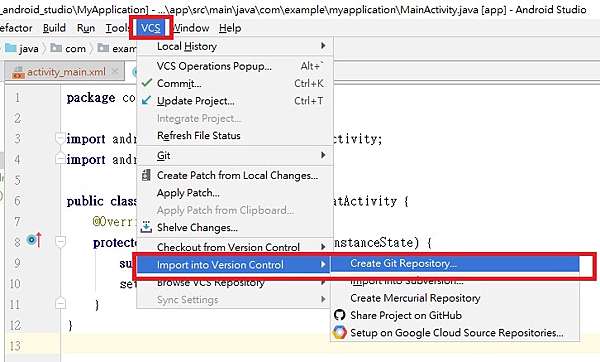The image size is (600, 362).
Task: Expand the Git submenu
Action: (235, 156)
